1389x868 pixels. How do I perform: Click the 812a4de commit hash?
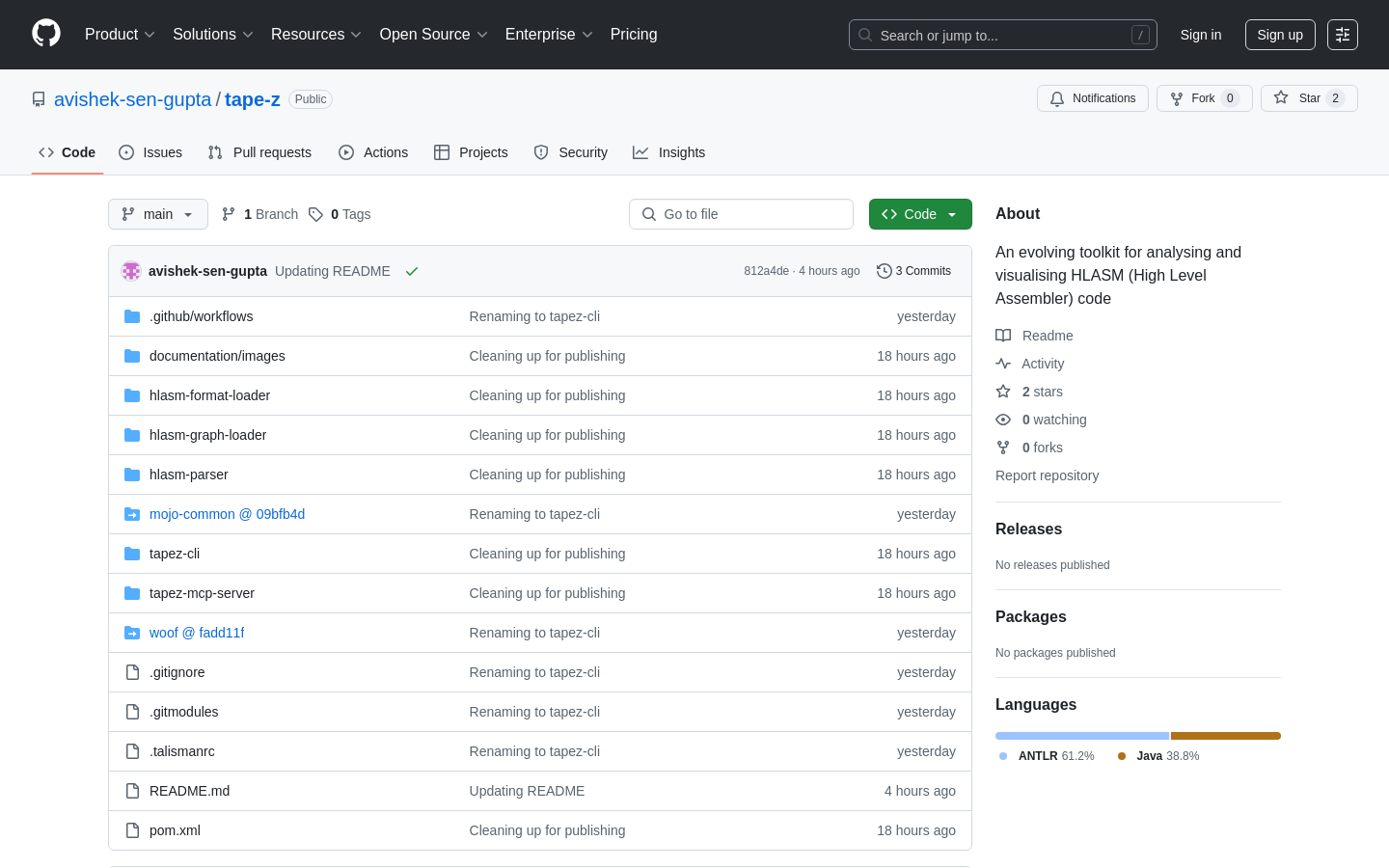(766, 271)
